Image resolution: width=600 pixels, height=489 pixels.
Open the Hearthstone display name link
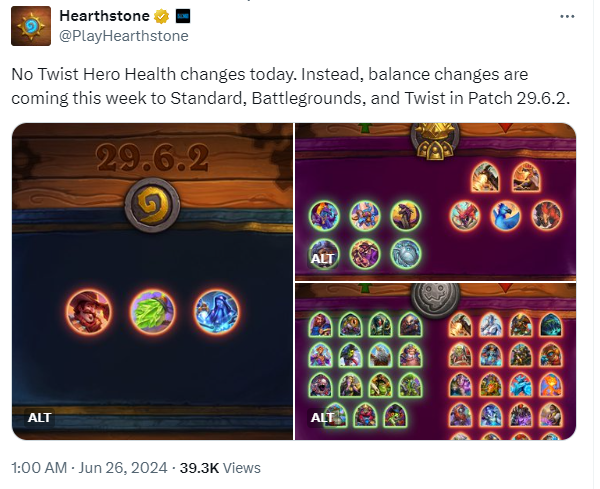[104, 16]
